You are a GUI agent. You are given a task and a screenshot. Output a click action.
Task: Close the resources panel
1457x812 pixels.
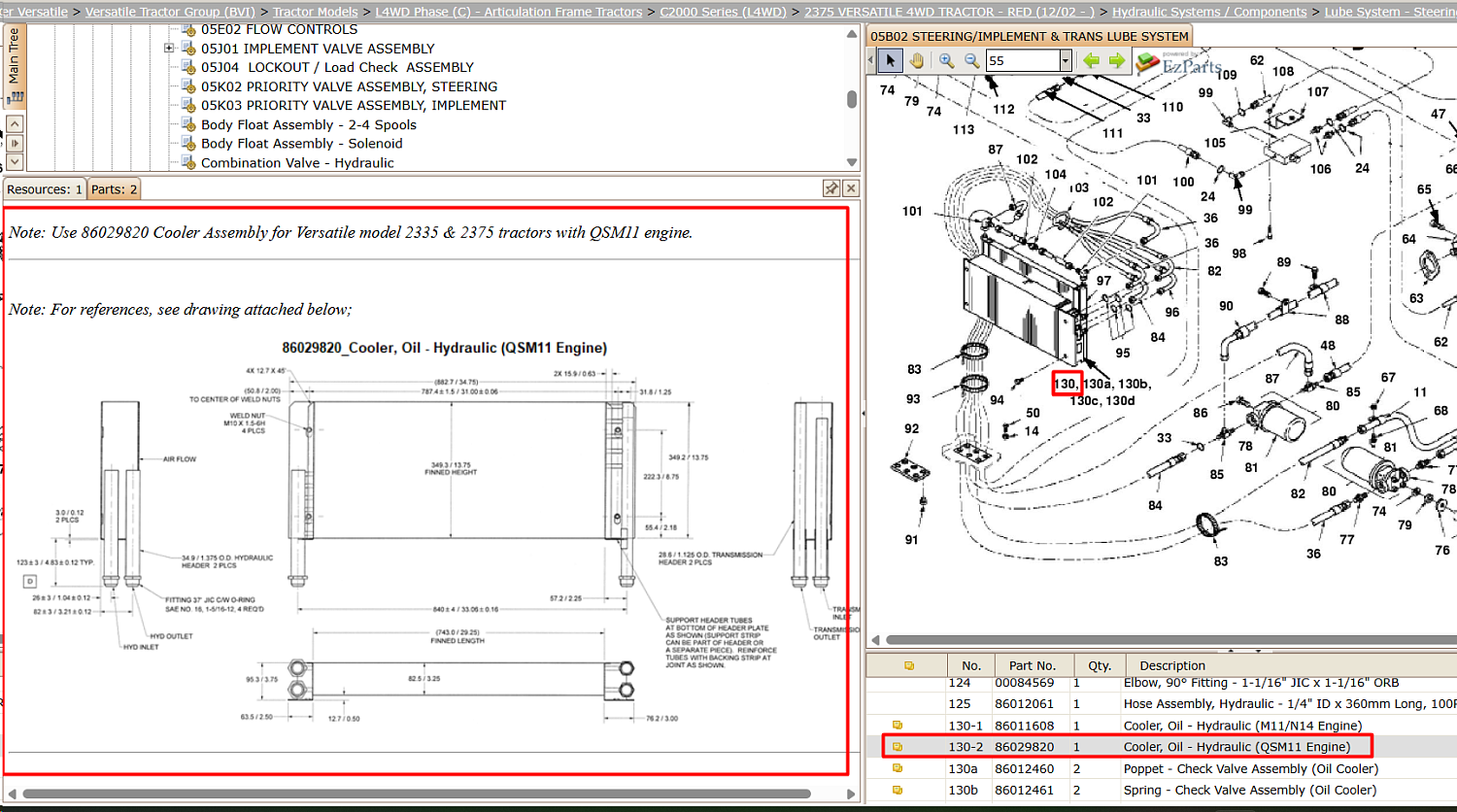pos(851,188)
